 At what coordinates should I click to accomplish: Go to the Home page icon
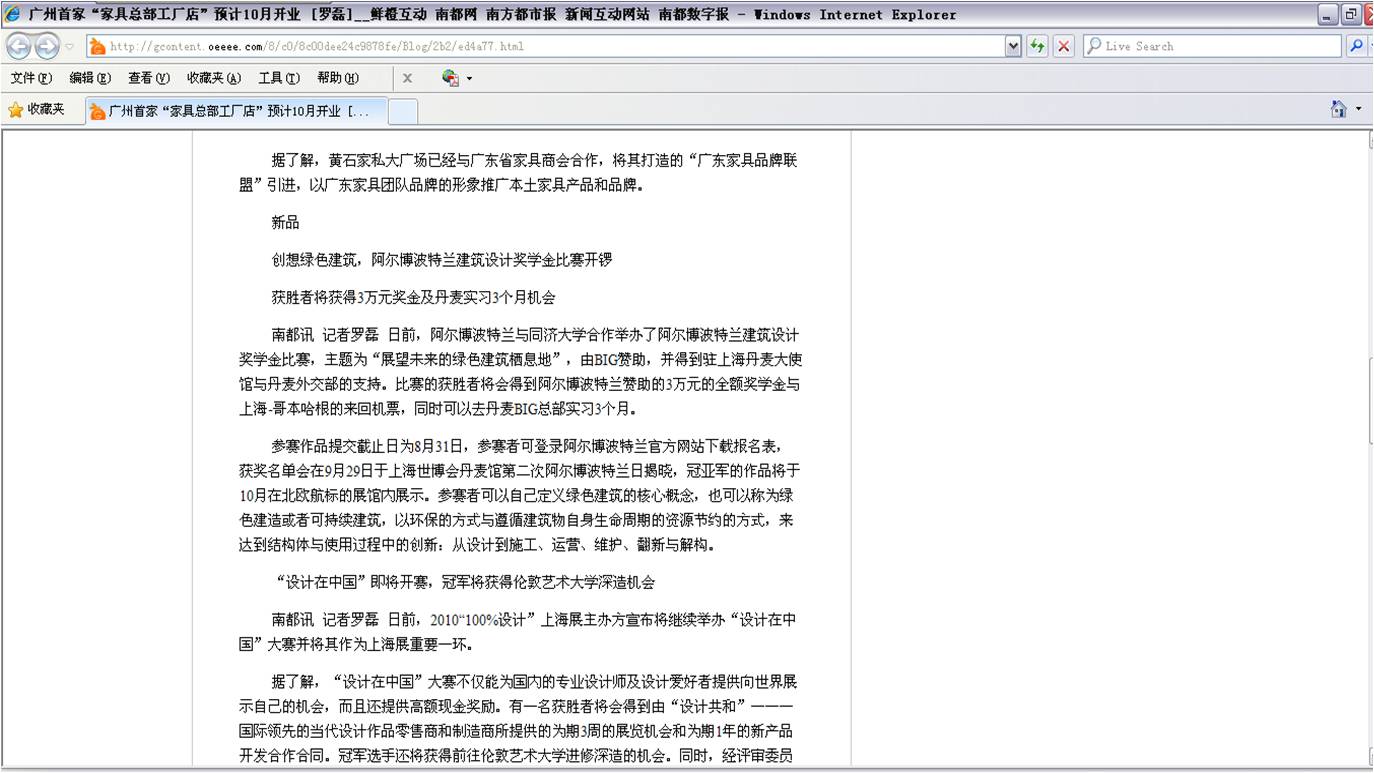1338,110
